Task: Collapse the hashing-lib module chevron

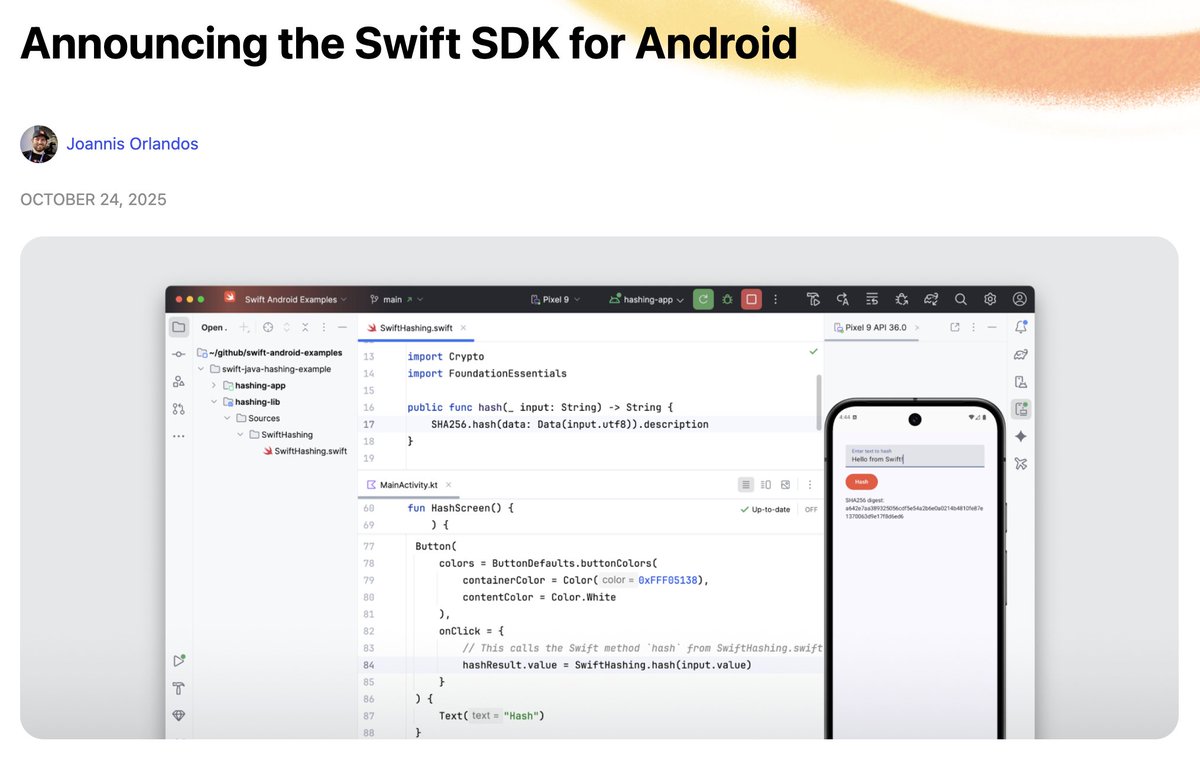Action: 214,402
